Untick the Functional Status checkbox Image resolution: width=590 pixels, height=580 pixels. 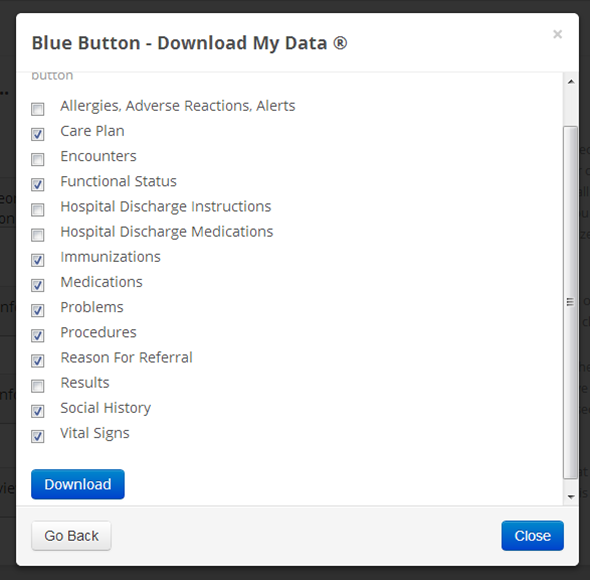(38, 185)
